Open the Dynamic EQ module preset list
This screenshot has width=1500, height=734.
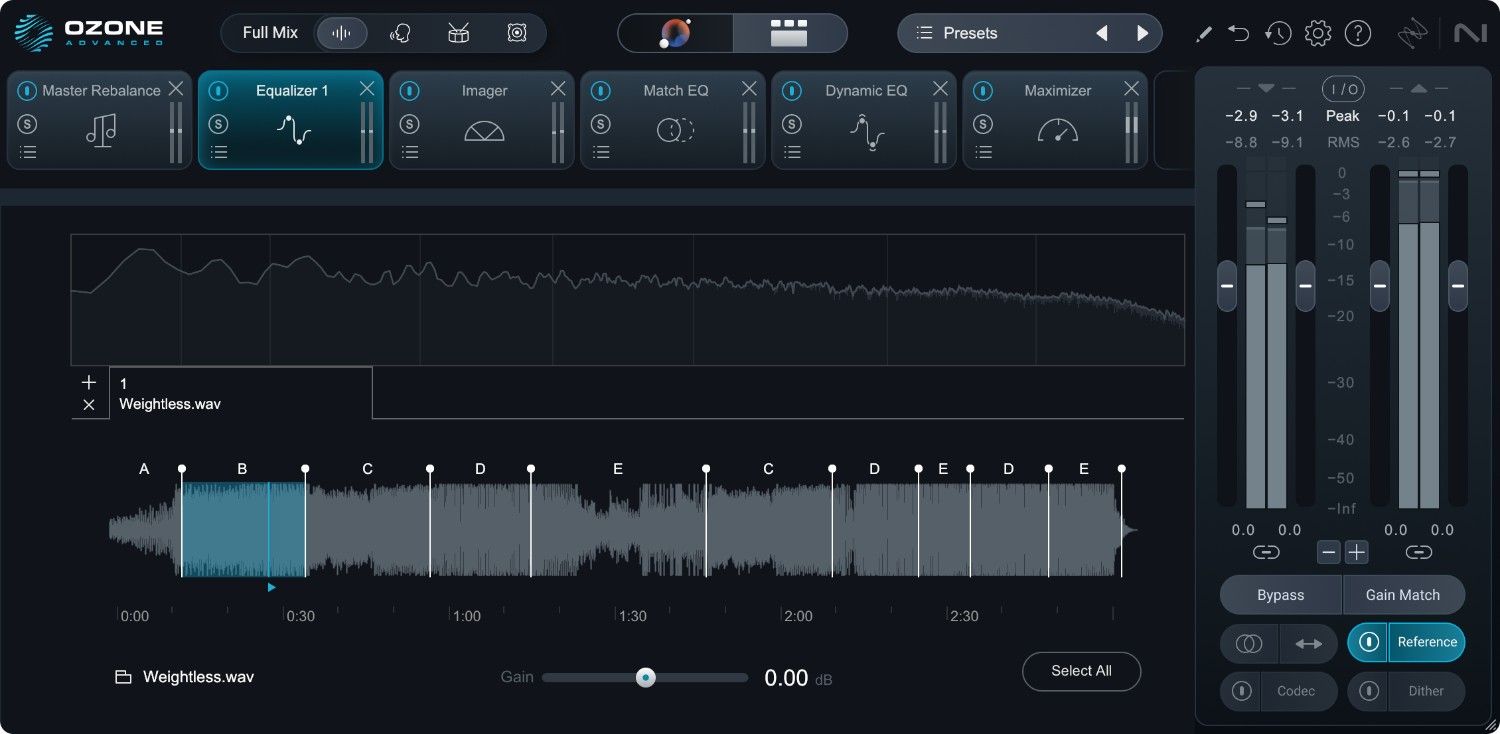tap(792, 152)
